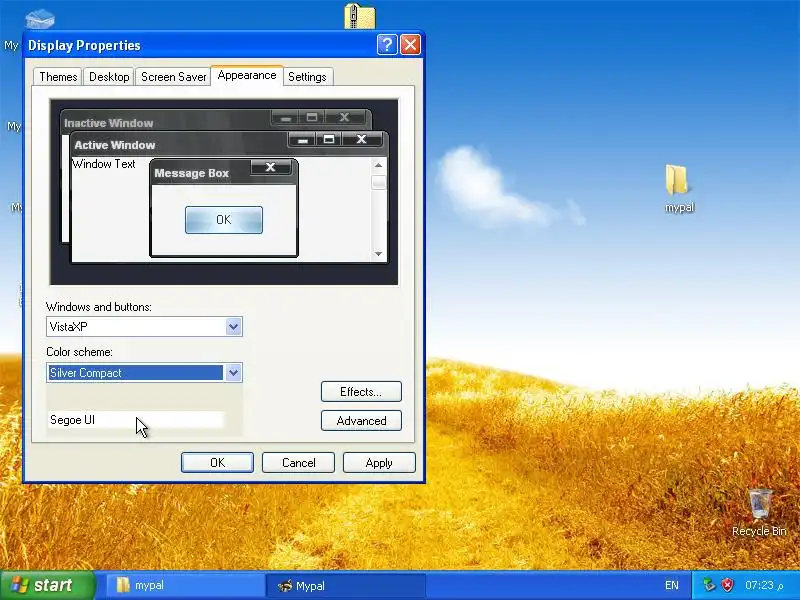Click the Silver Compact color scheme field
This screenshot has height=600, width=800.
[144, 372]
